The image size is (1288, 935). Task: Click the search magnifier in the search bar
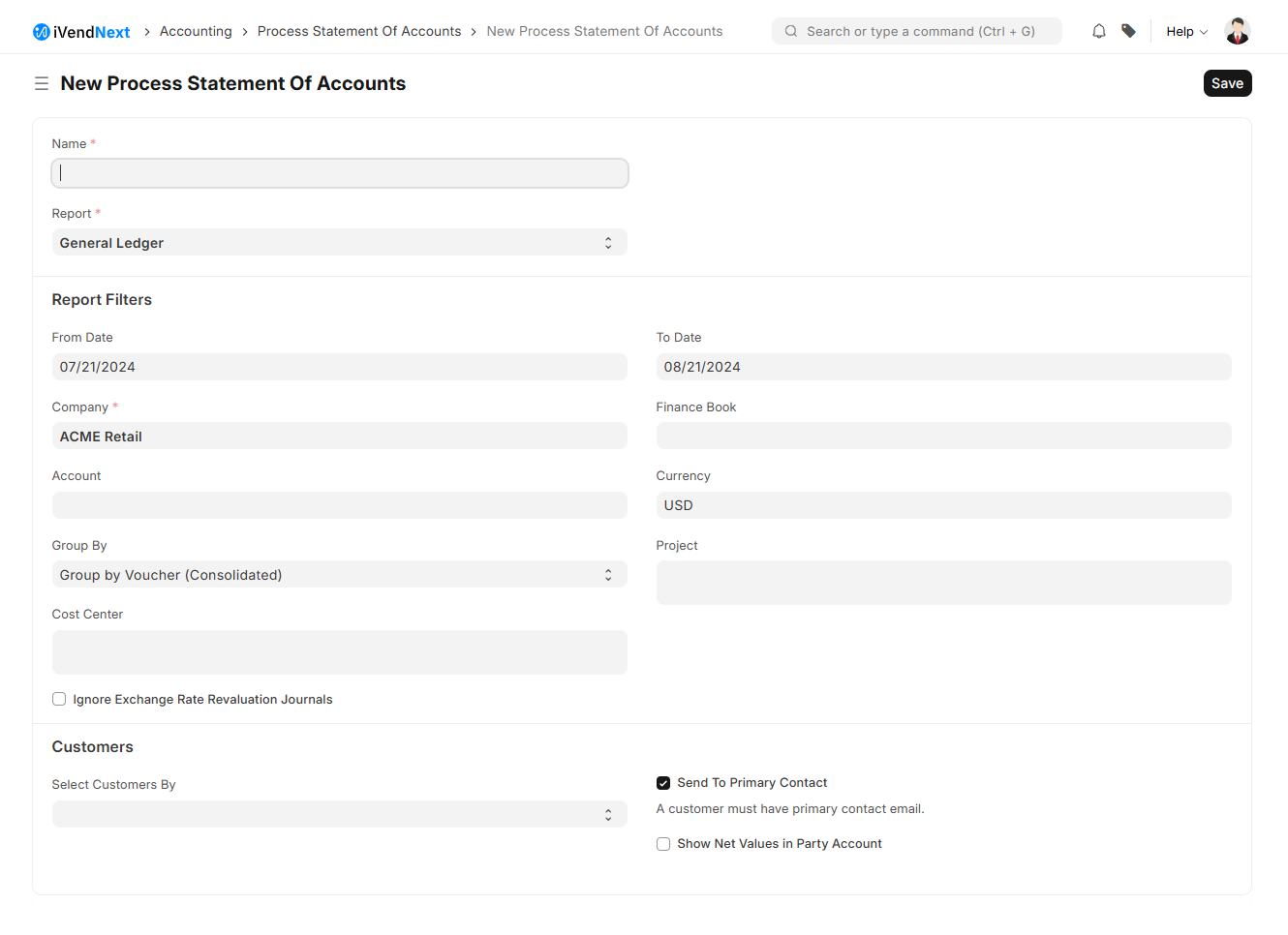click(x=790, y=31)
